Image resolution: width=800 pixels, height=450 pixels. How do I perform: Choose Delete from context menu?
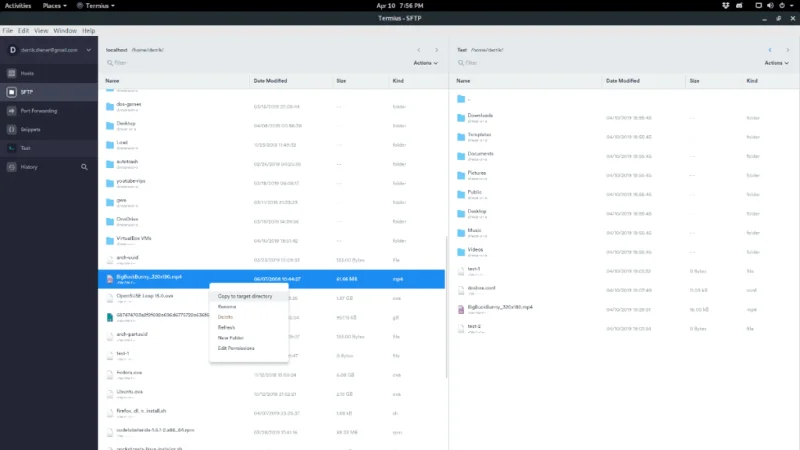248,317
